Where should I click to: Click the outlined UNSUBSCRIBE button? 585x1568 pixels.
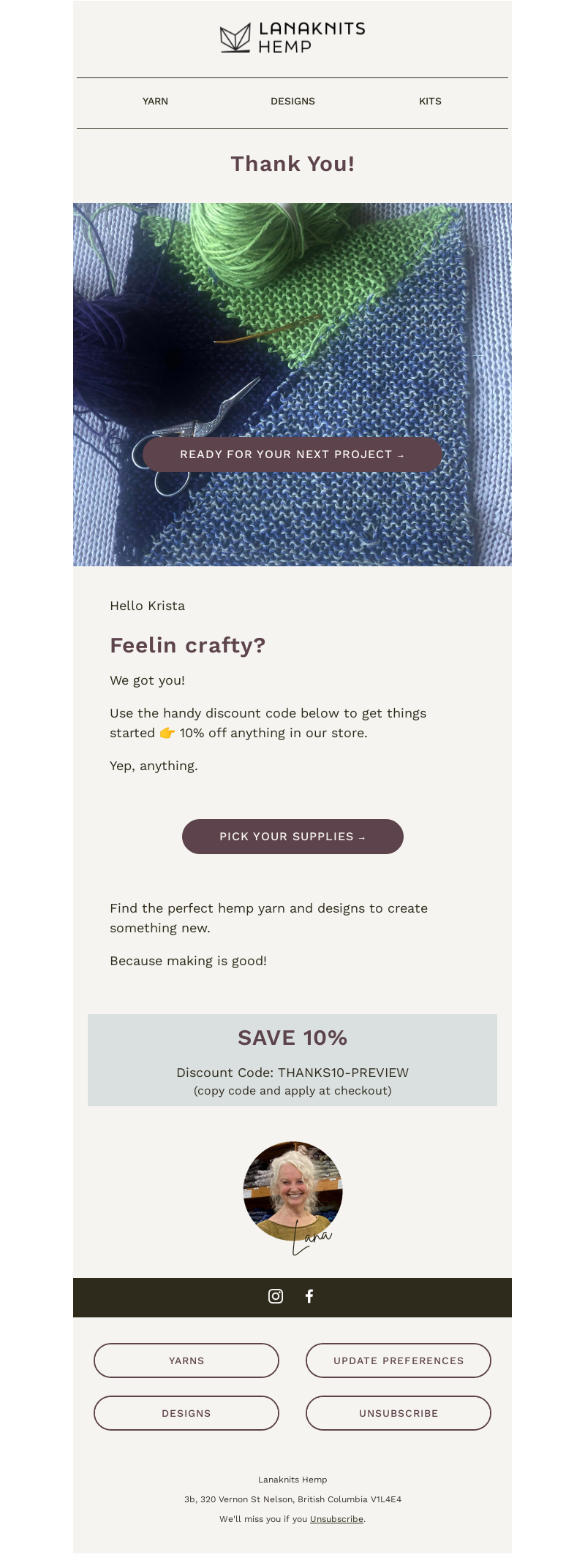tap(399, 1413)
